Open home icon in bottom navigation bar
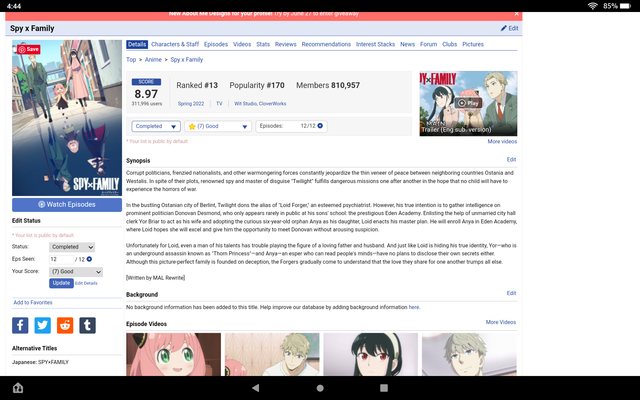Image resolution: width=640 pixels, height=400 pixels. pos(18,388)
